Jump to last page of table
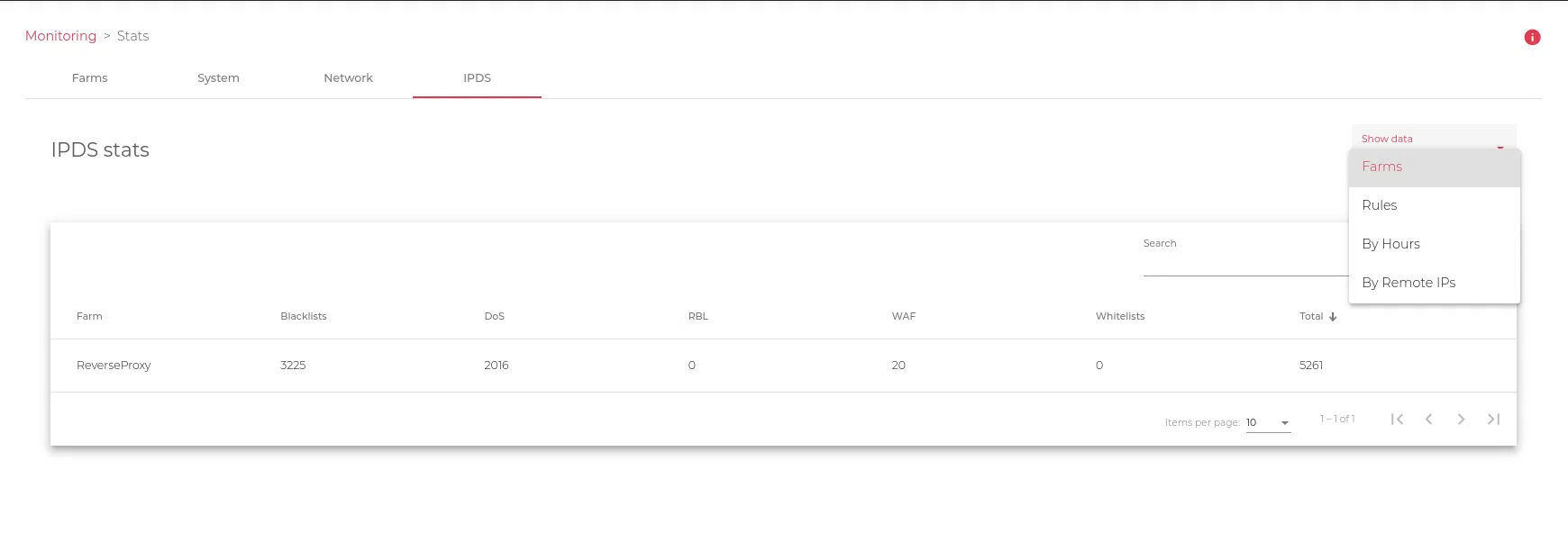Image resolution: width=1568 pixels, height=533 pixels. [x=1493, y=420]
